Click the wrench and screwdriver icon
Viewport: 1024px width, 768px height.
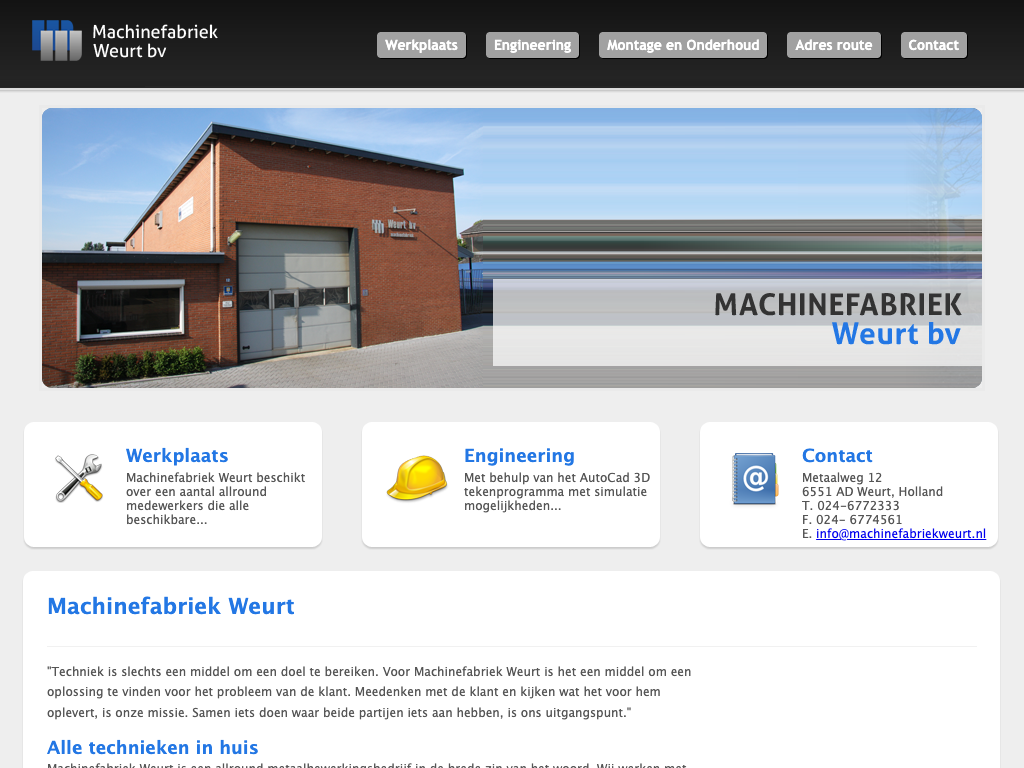click(x=78, y=478)
